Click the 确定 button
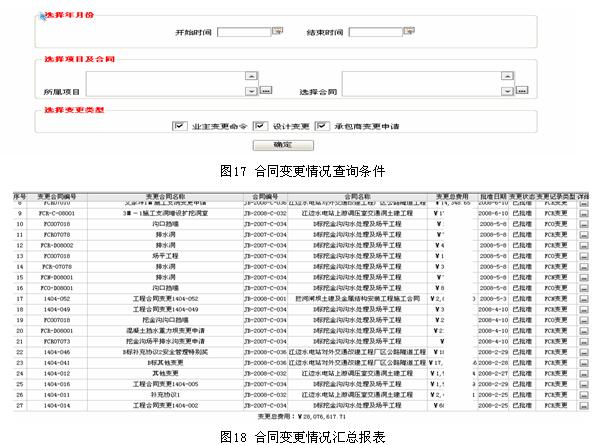Image resolution: width=594 pixels, height=445 pixels. pyautogui.click(x=283, y=145)
